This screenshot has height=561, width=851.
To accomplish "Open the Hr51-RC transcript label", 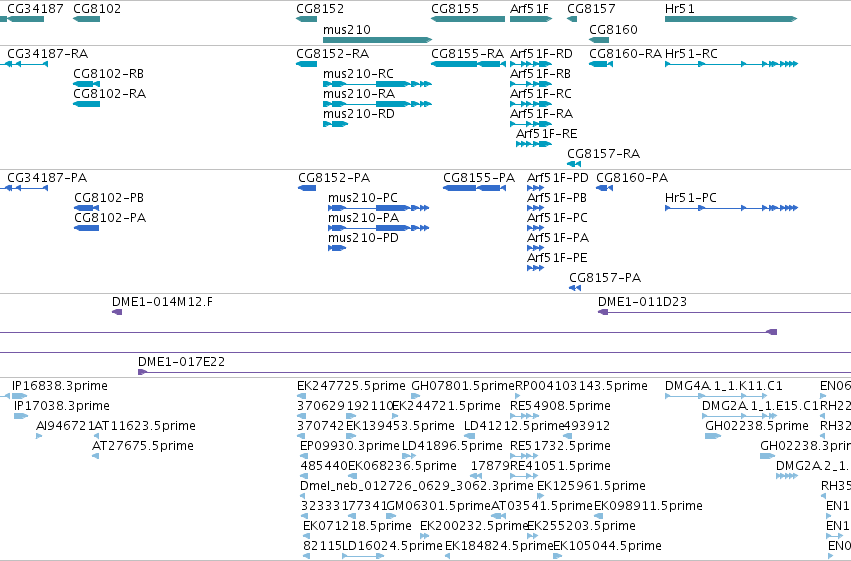I will pyautogui.click(x=691, y=54).
